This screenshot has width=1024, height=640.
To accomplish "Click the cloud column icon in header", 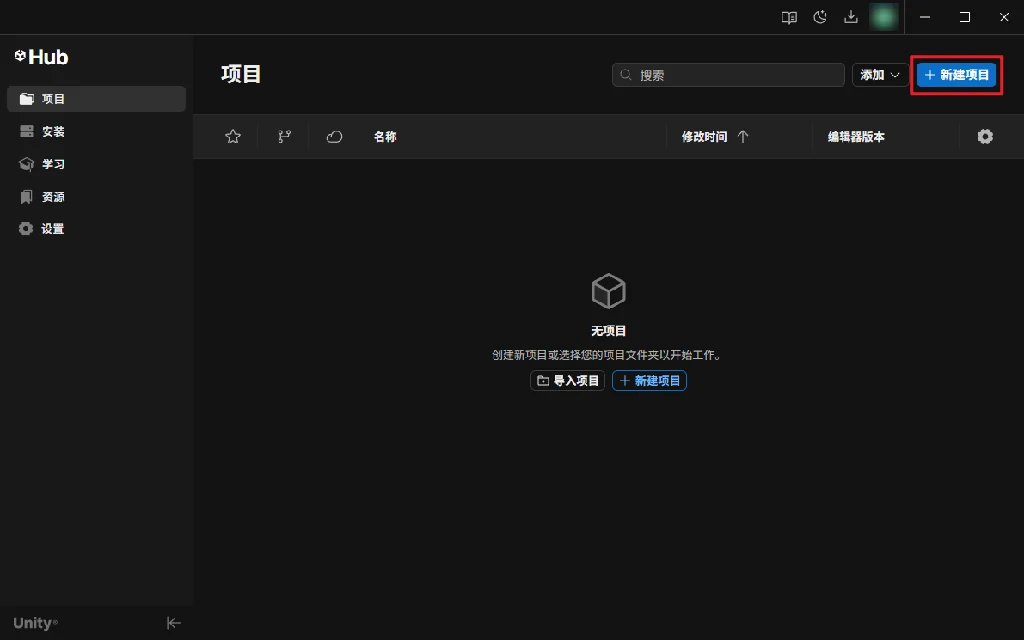I will pyautogui.click(x=335, y=137).
